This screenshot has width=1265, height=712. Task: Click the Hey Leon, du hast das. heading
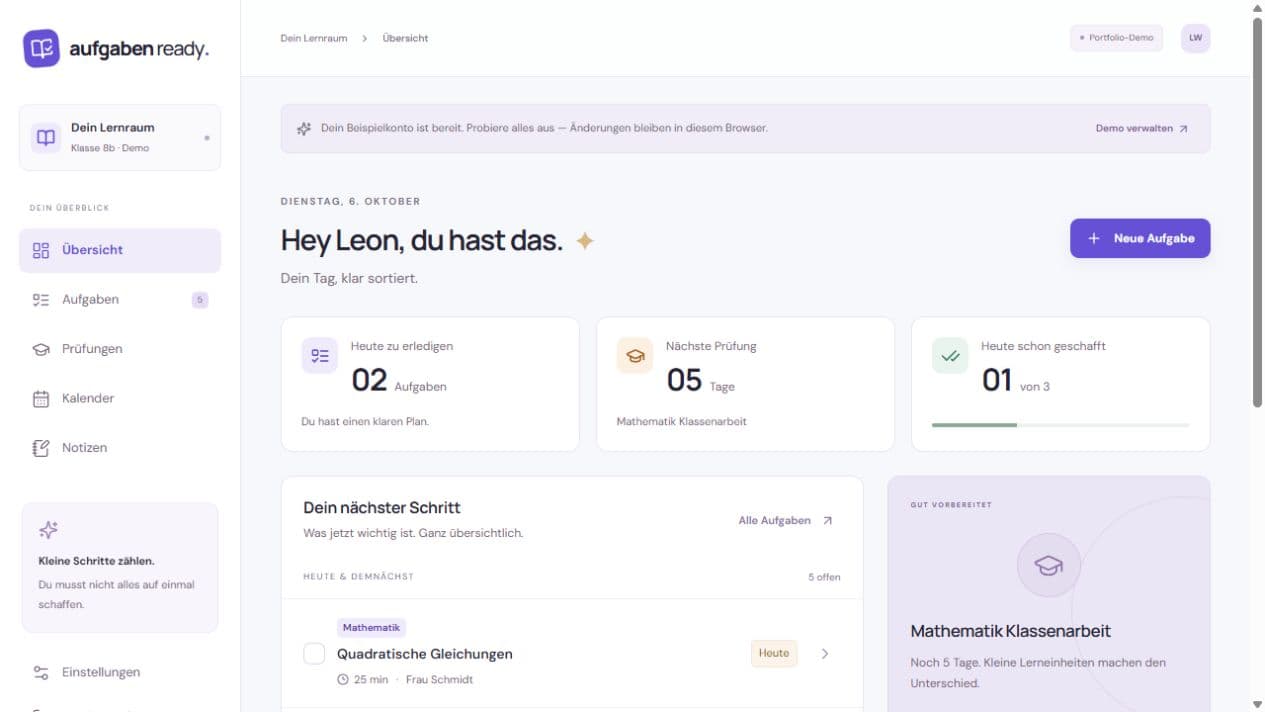(x=422, y=241)
